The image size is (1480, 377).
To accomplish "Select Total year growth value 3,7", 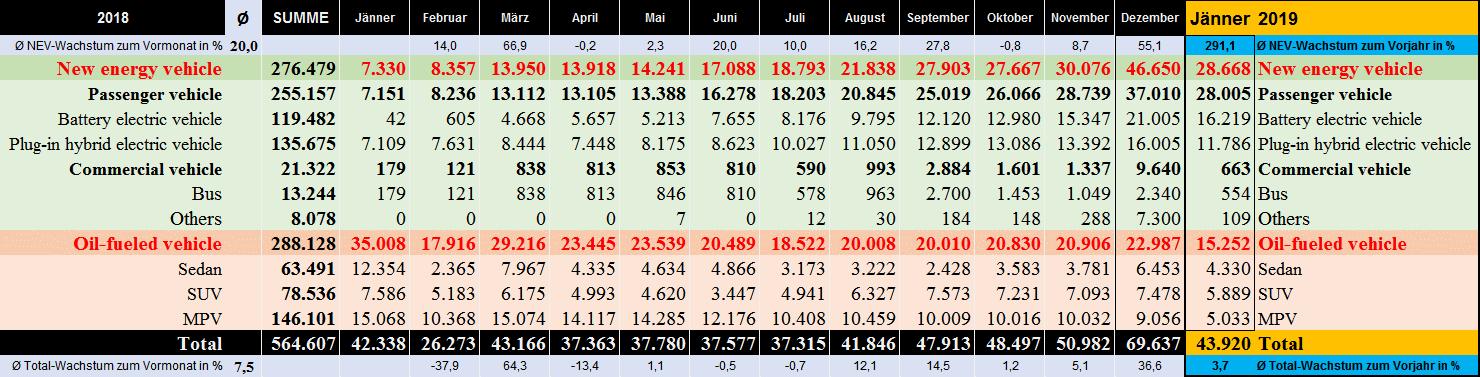I will point(1219,367).
